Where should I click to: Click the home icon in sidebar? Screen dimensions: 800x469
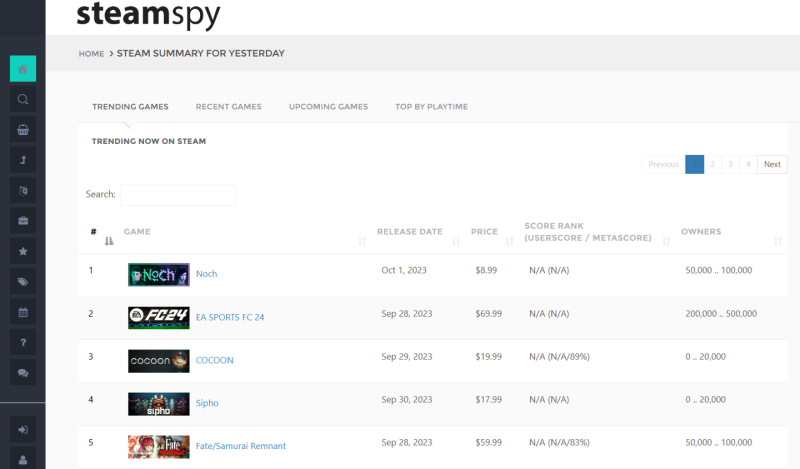coord(23,68)
